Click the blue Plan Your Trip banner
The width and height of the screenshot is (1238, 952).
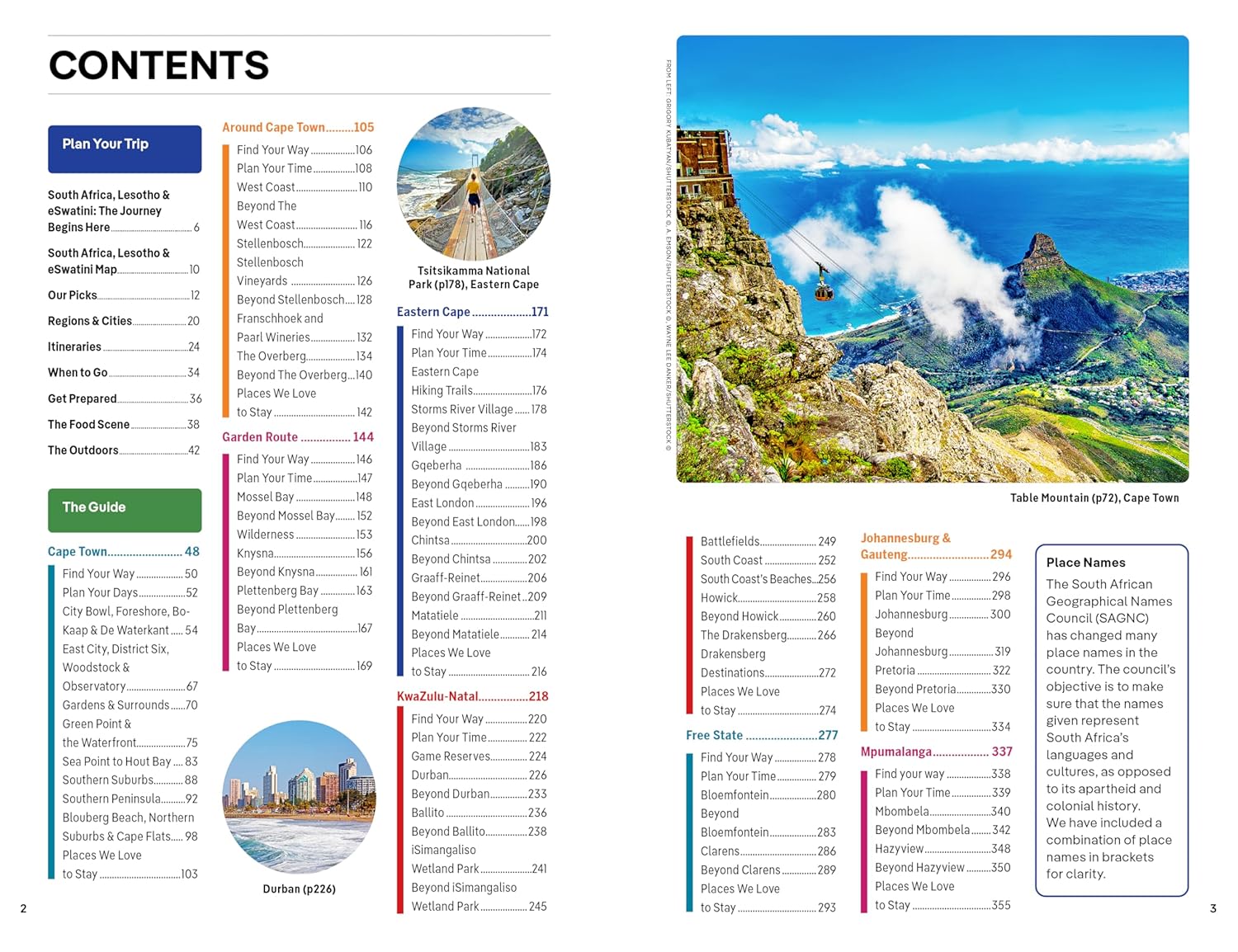click(125, 148)
